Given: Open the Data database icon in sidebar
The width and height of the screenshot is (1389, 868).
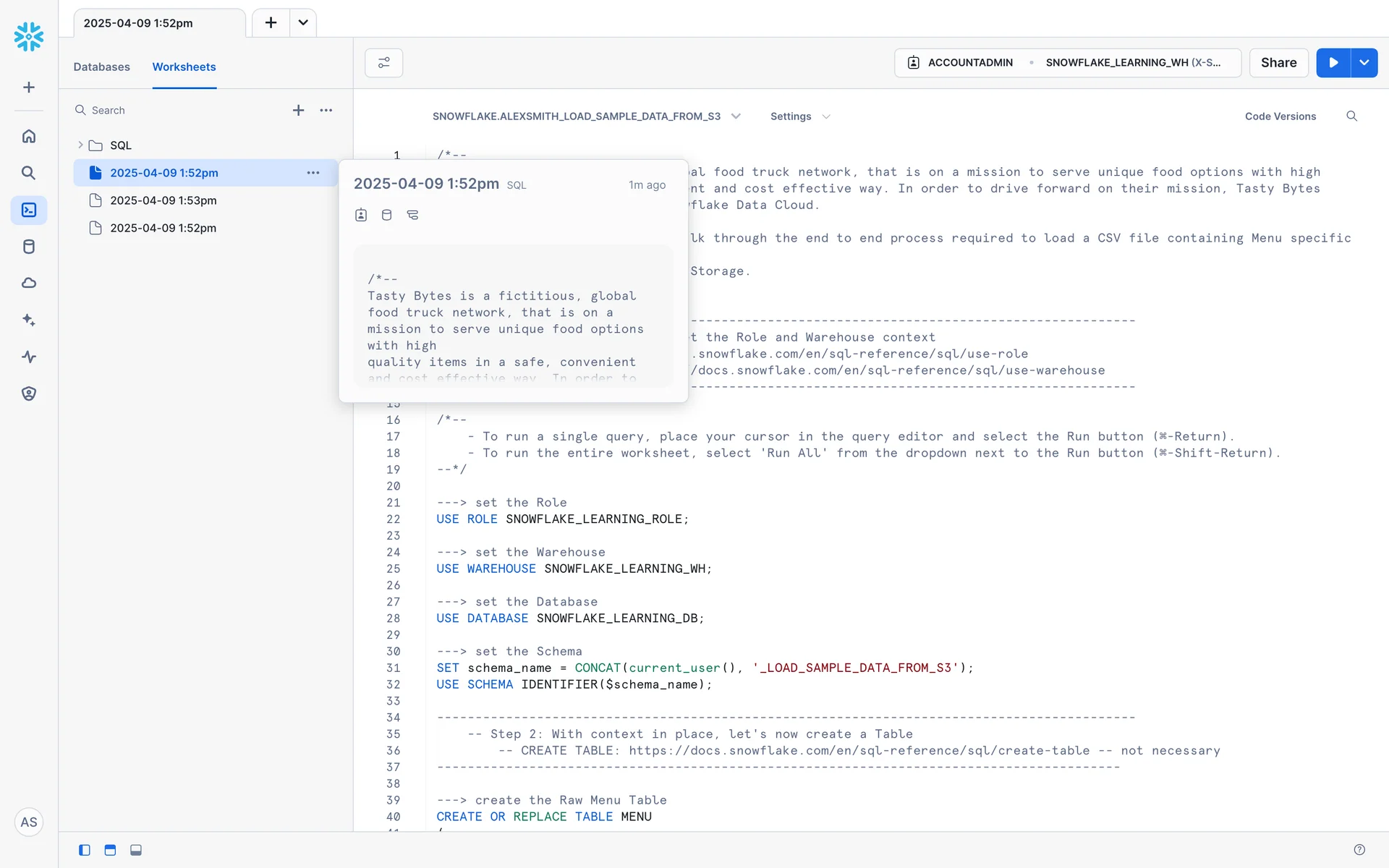Looking at the screenshot, I should pyautogui.click(x=29, y=247).
